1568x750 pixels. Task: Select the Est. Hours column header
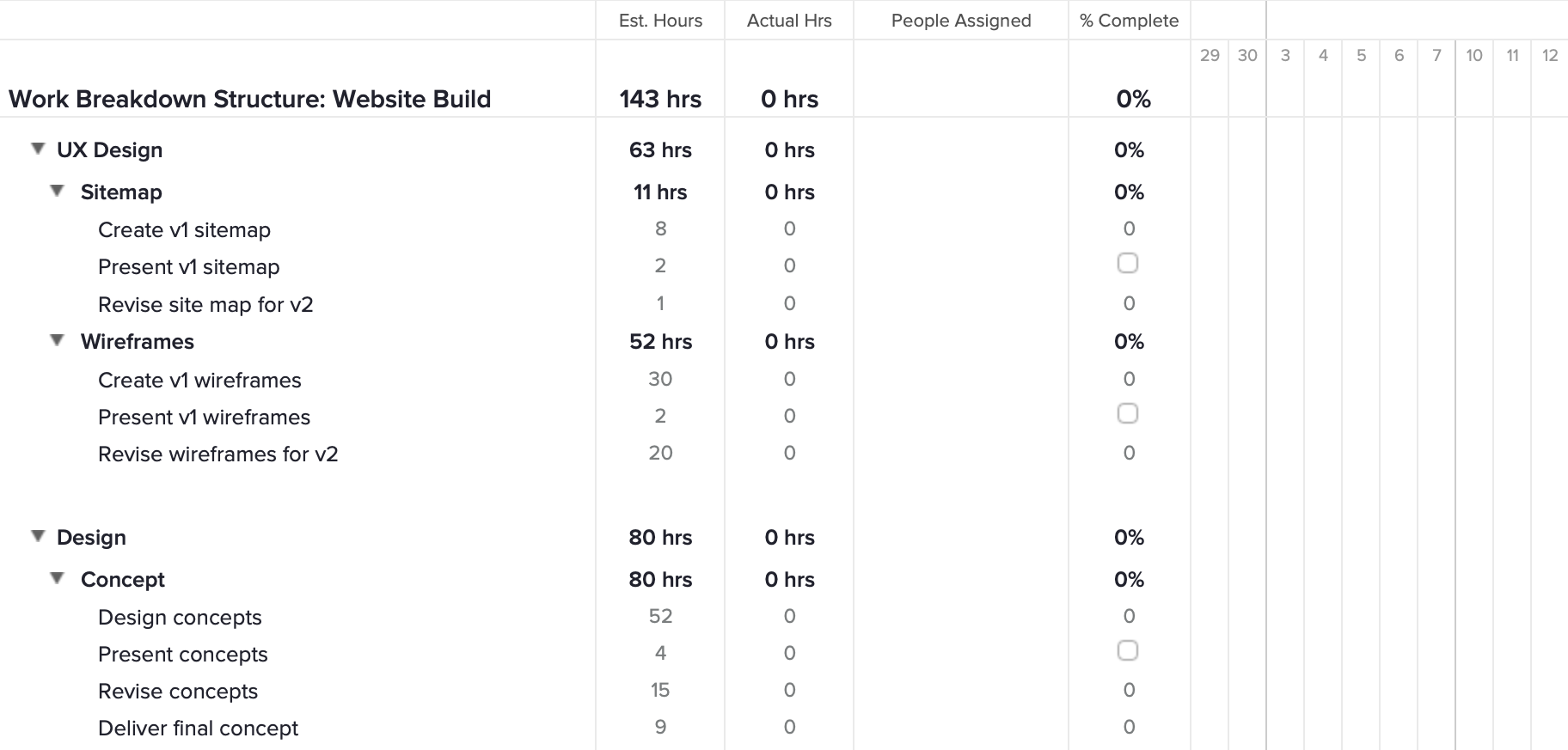point(658,20)
